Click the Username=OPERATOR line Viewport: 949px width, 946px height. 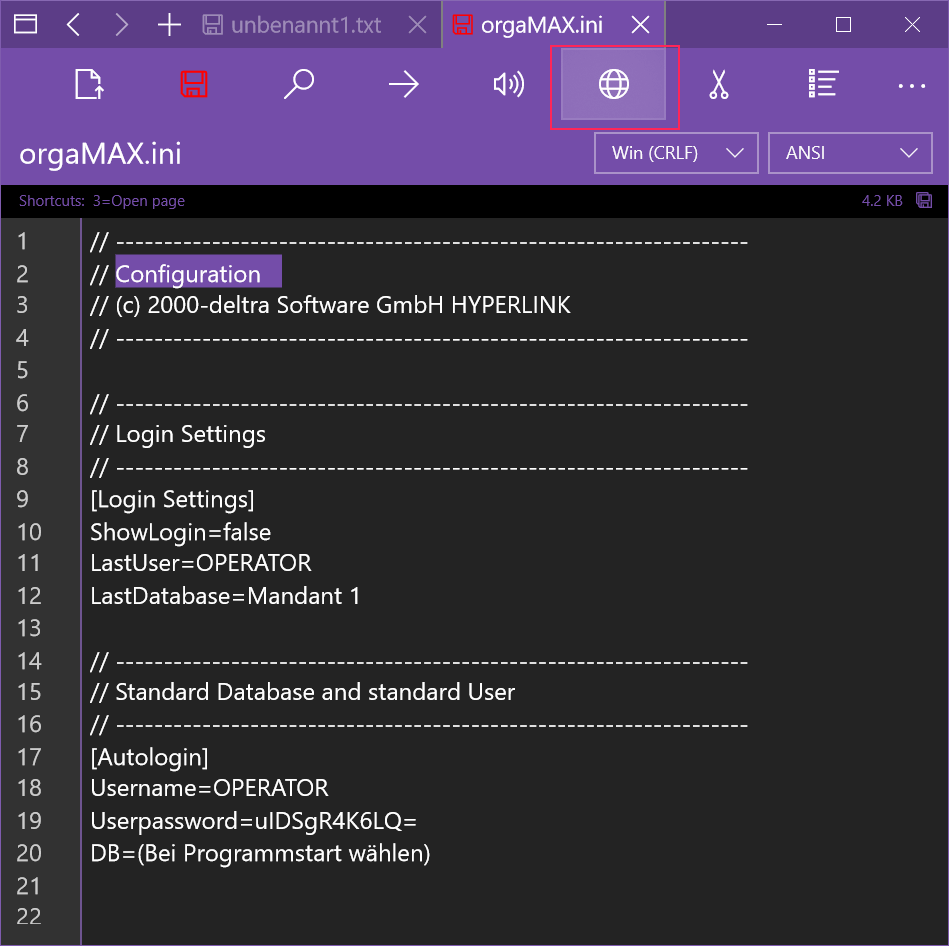pos(209,788)
